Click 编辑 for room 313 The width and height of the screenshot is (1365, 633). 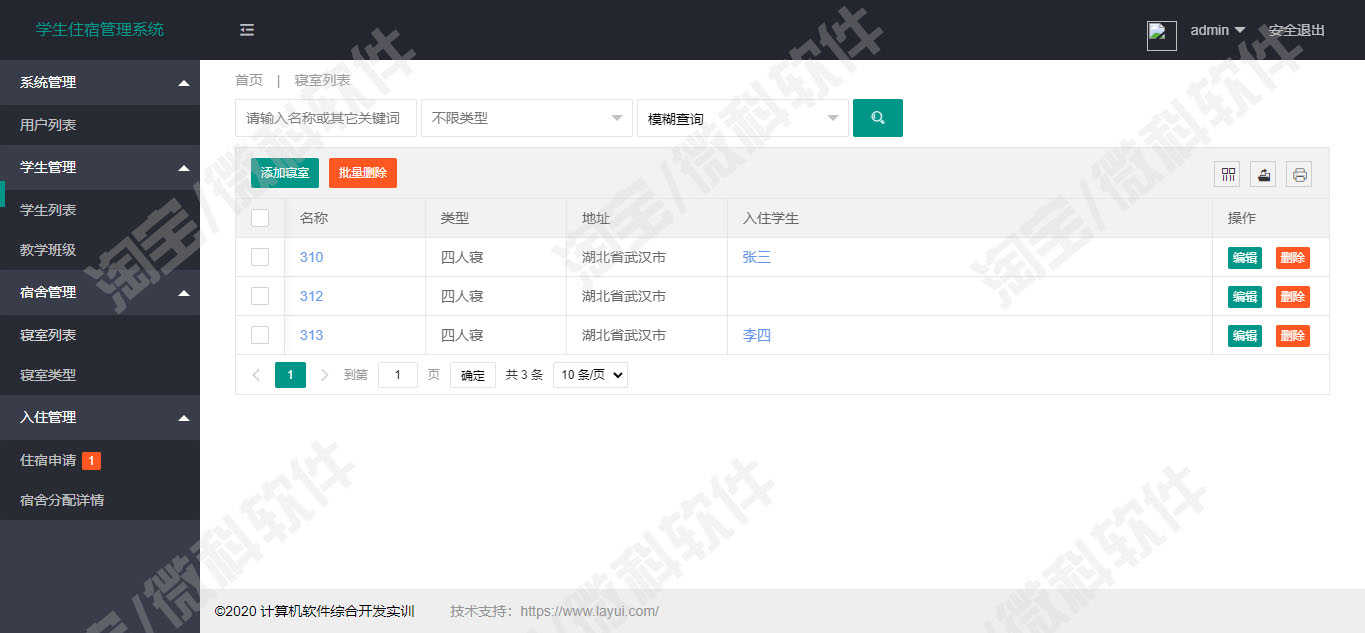pos(1245,336)
